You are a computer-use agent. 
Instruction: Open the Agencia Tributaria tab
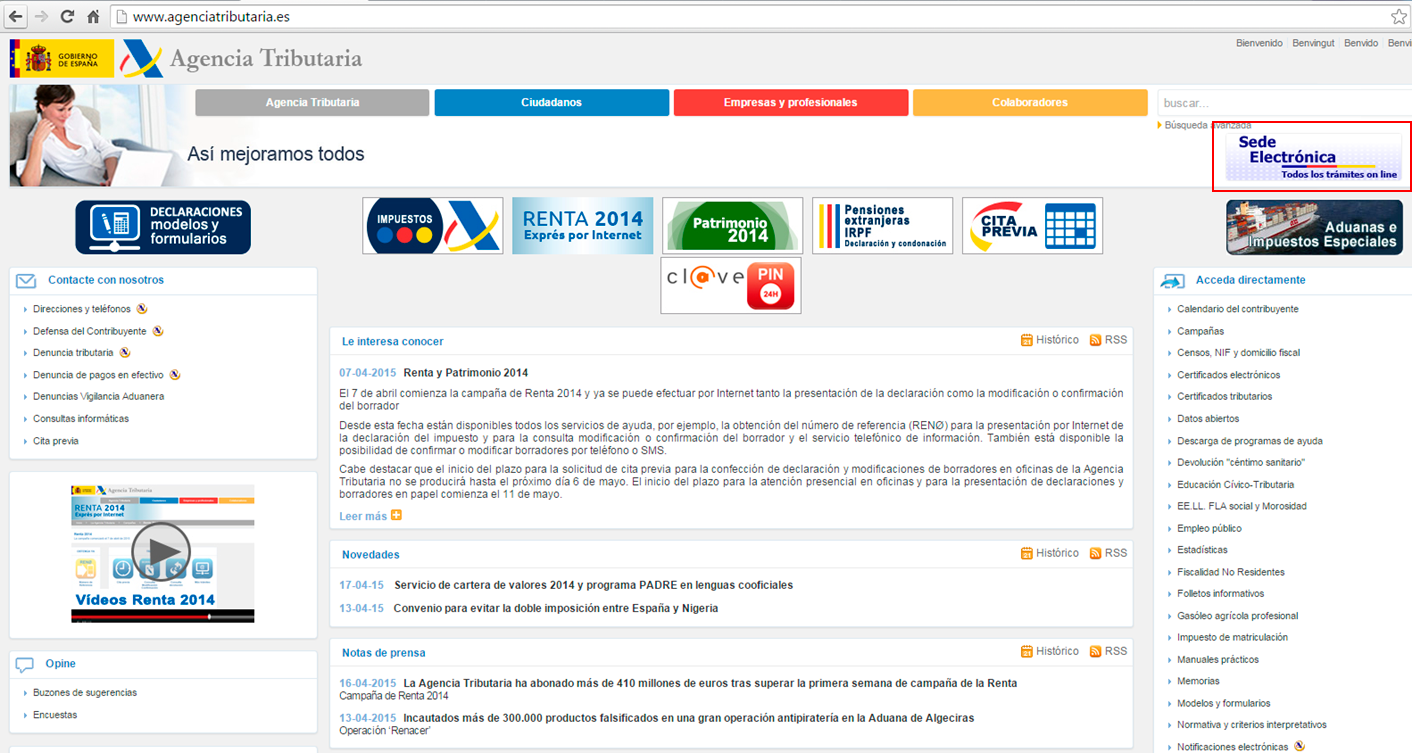click(x=312, y=102)
